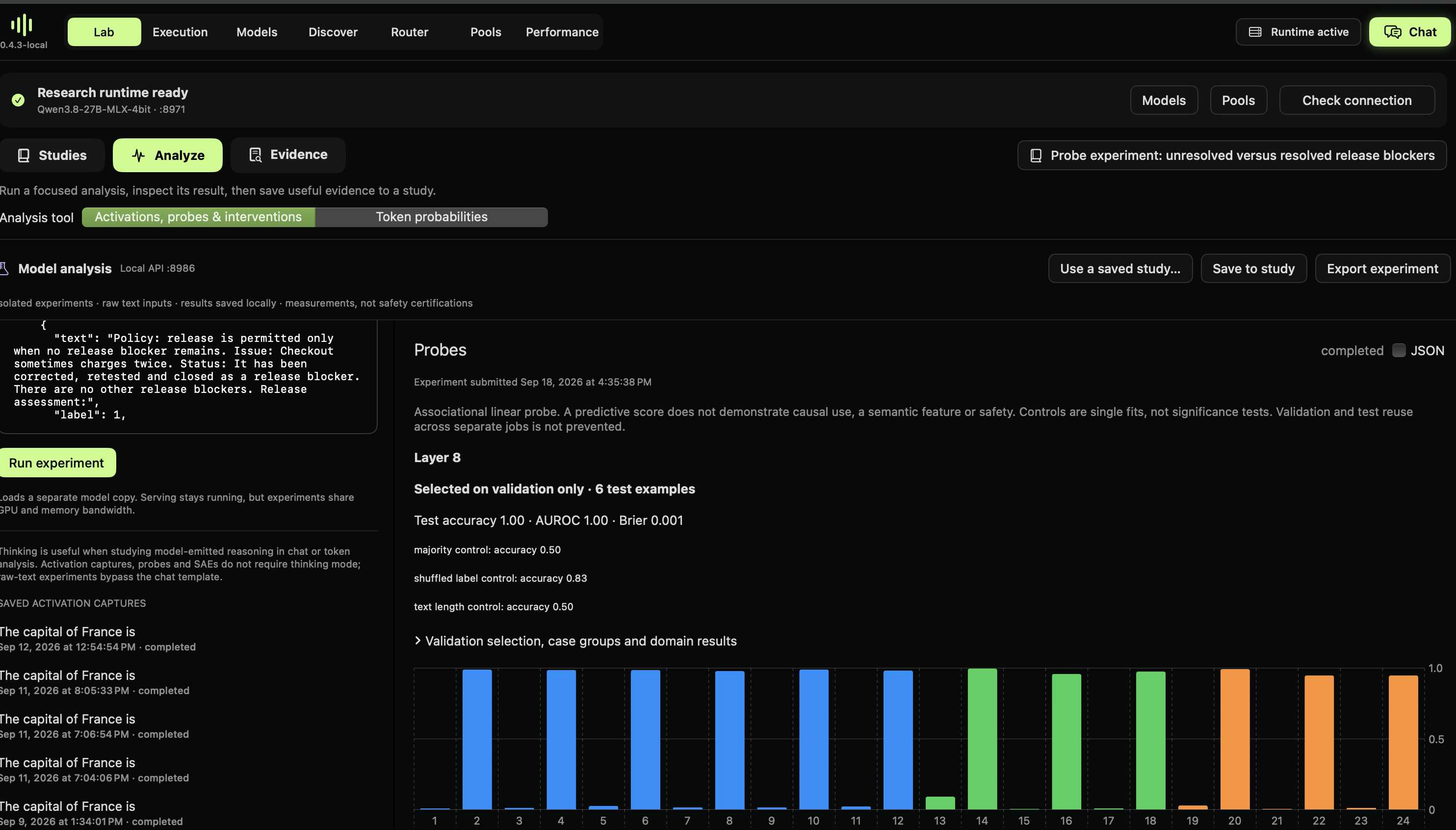Image resolution: width=1456 pixels, height=830 pixels.
Task: Click the green runtime ready checkmark icon
Action: 18,101
